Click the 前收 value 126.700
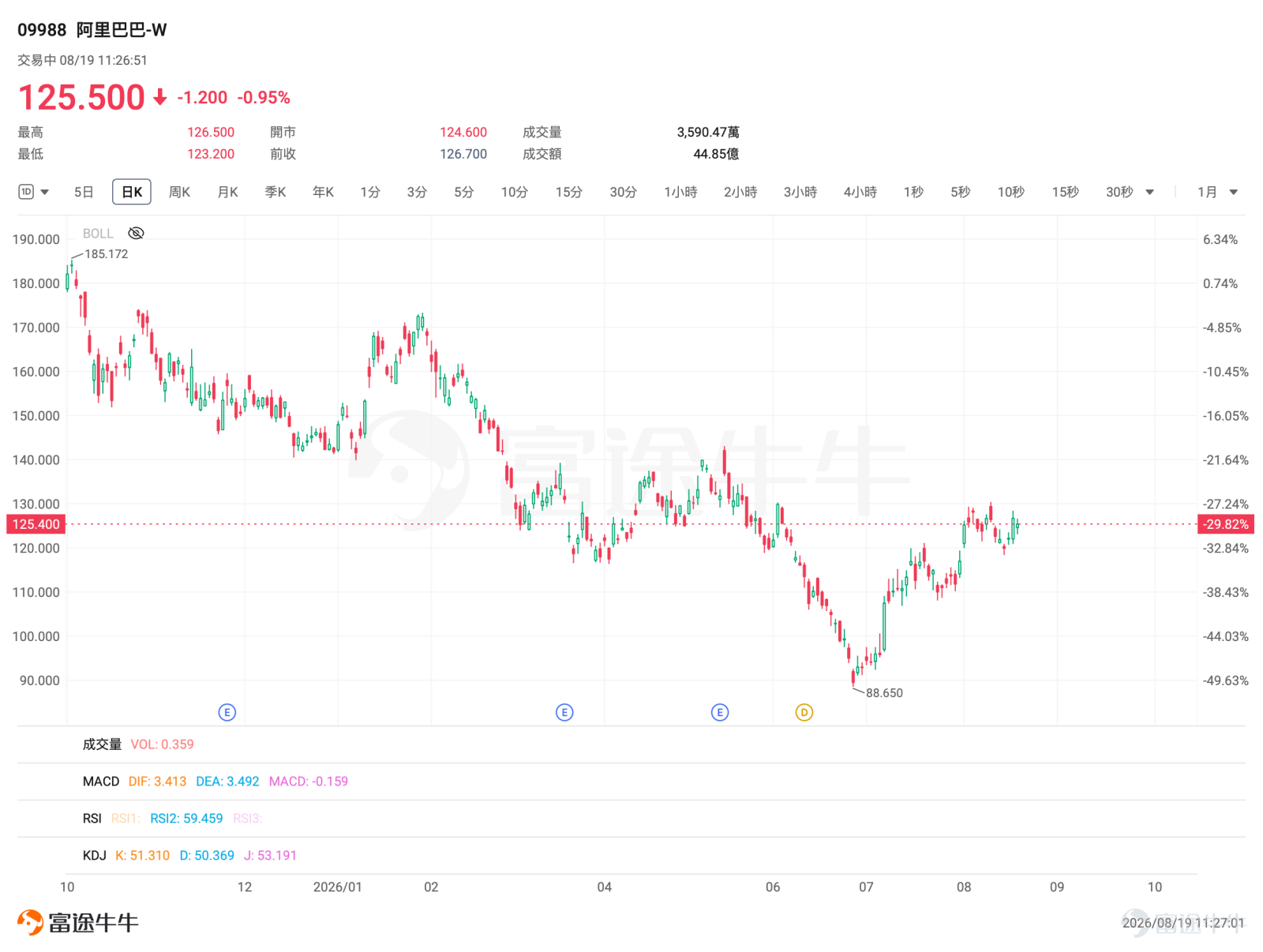 click(x=463, y=154)
